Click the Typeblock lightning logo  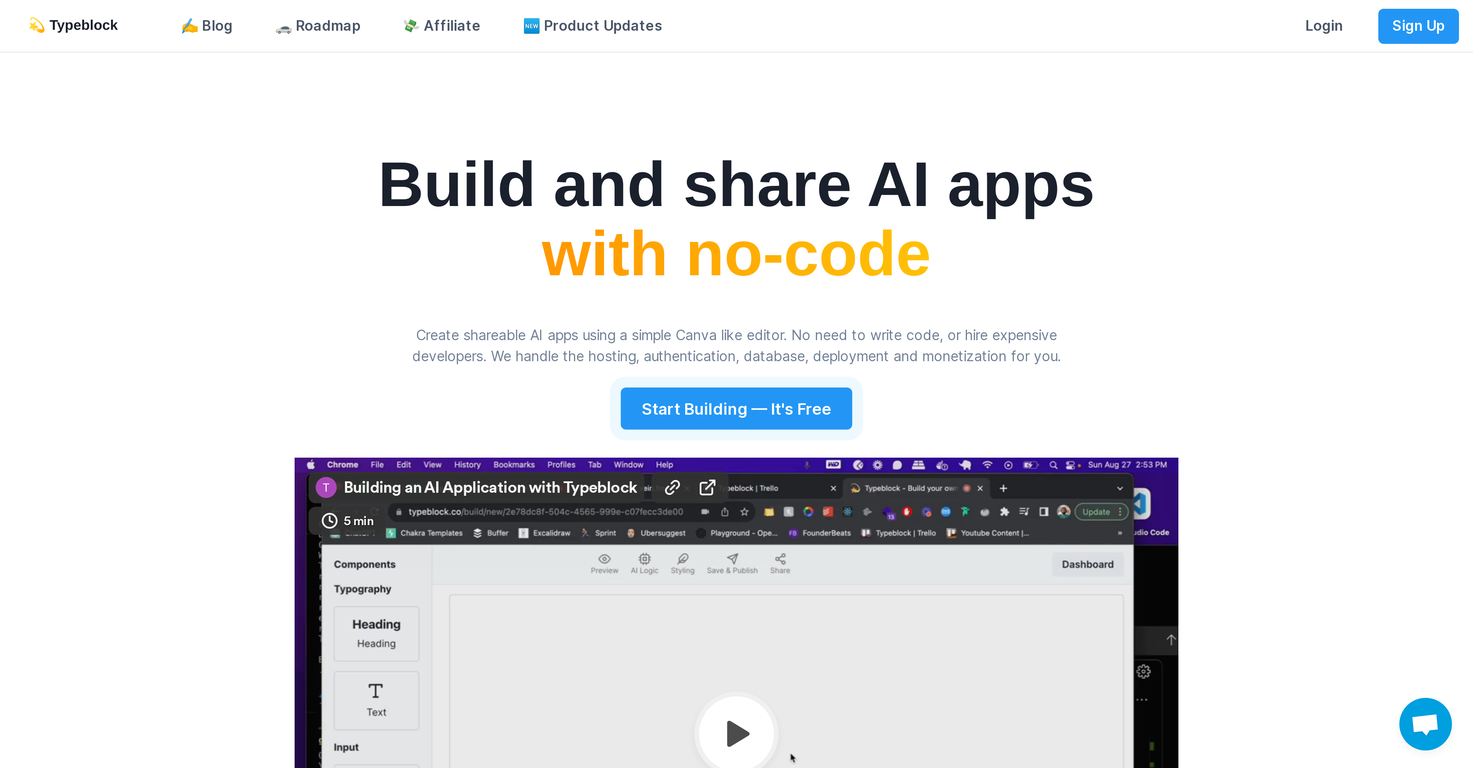[36, 25]
